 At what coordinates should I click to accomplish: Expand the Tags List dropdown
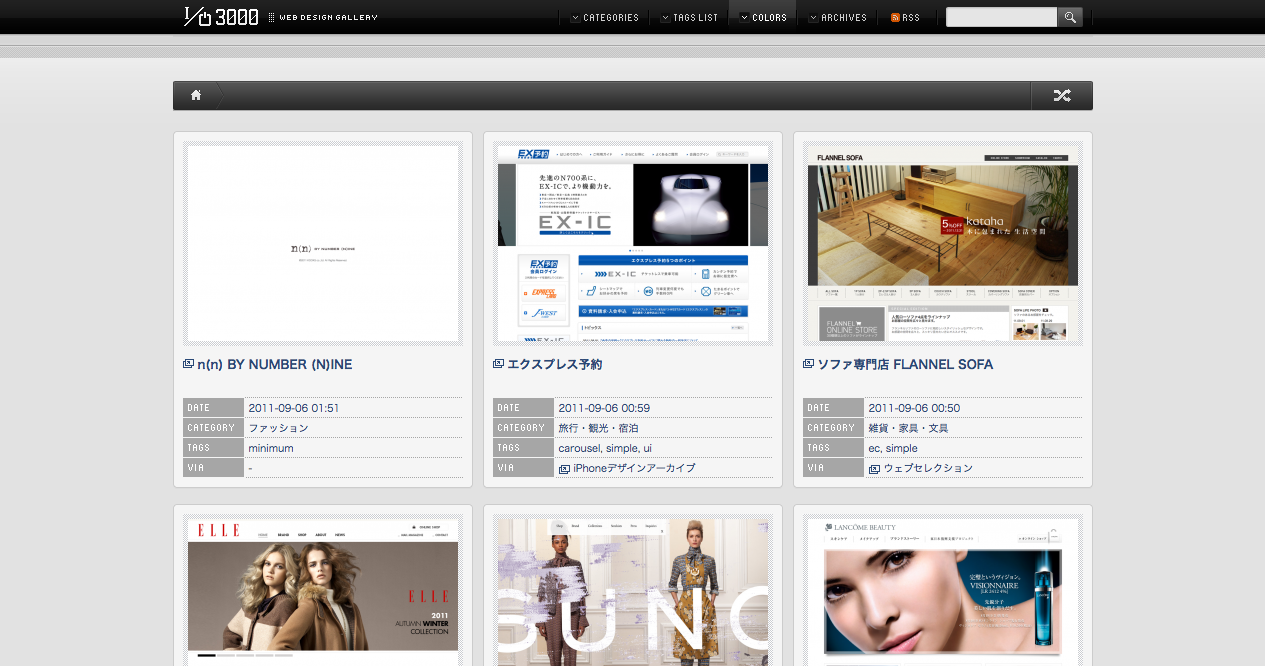[x=689, y=18]
